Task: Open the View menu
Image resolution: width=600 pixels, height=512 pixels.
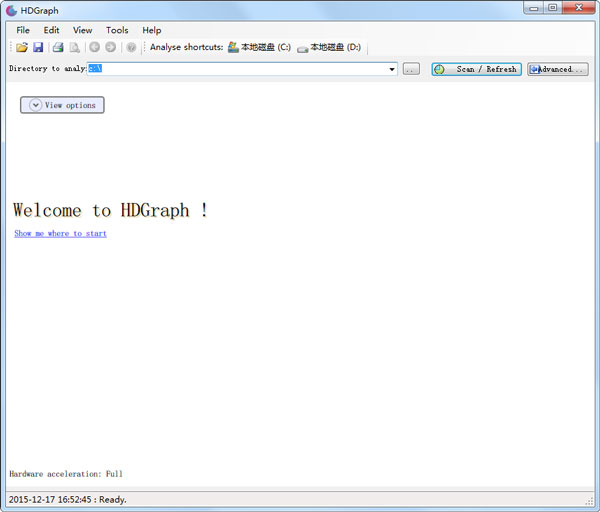Action: tap(83, 30)
